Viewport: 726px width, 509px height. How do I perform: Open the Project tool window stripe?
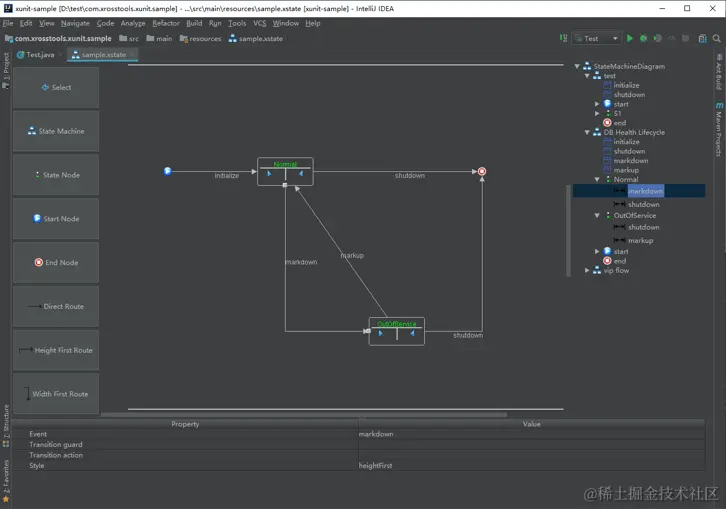(x=6, y=69)
